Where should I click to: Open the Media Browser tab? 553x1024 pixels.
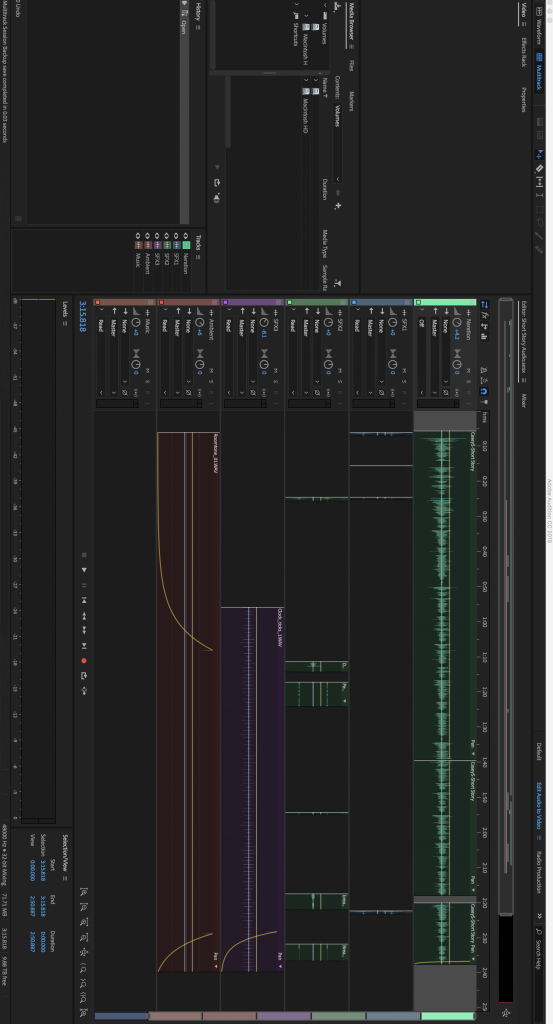(351, 22)
